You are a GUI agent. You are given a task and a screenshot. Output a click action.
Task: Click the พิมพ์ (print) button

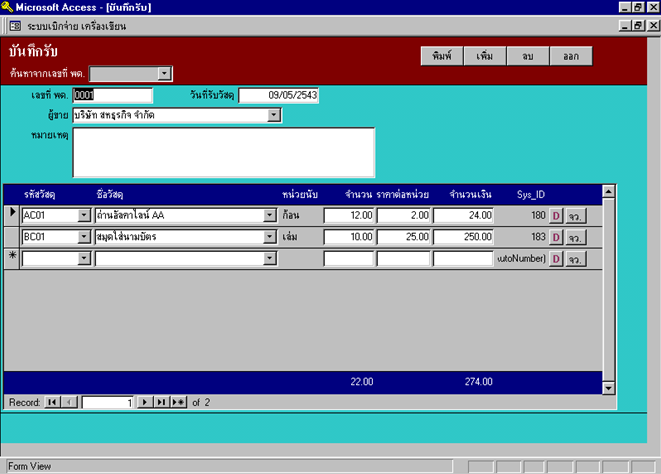click(442, 56)
